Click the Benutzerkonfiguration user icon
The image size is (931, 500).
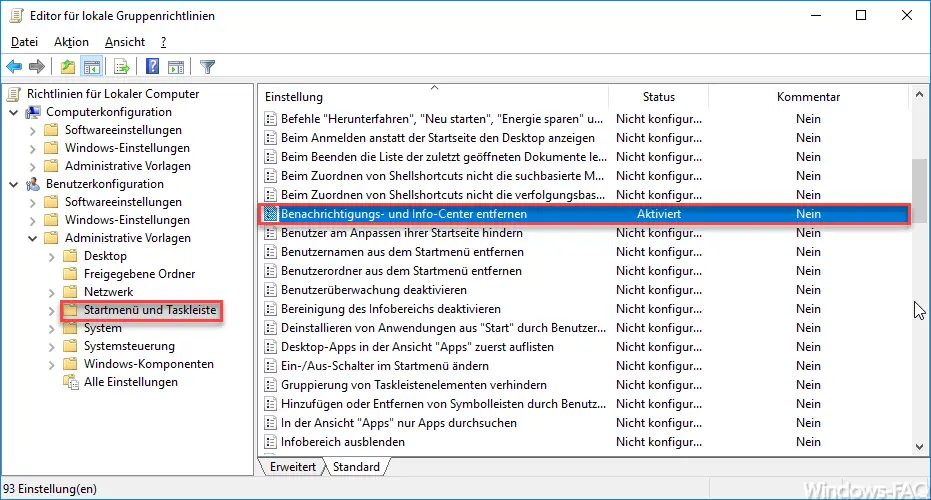click(33, 184)
